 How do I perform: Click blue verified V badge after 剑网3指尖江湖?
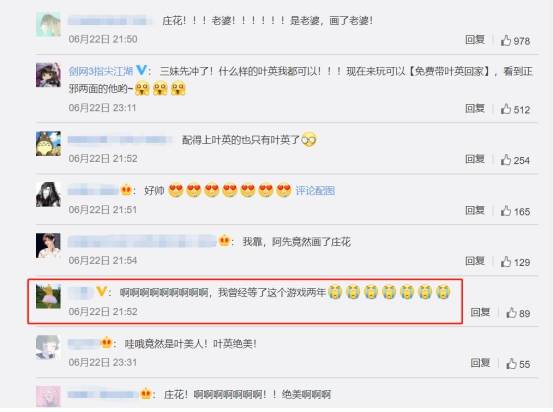point(141,70)
